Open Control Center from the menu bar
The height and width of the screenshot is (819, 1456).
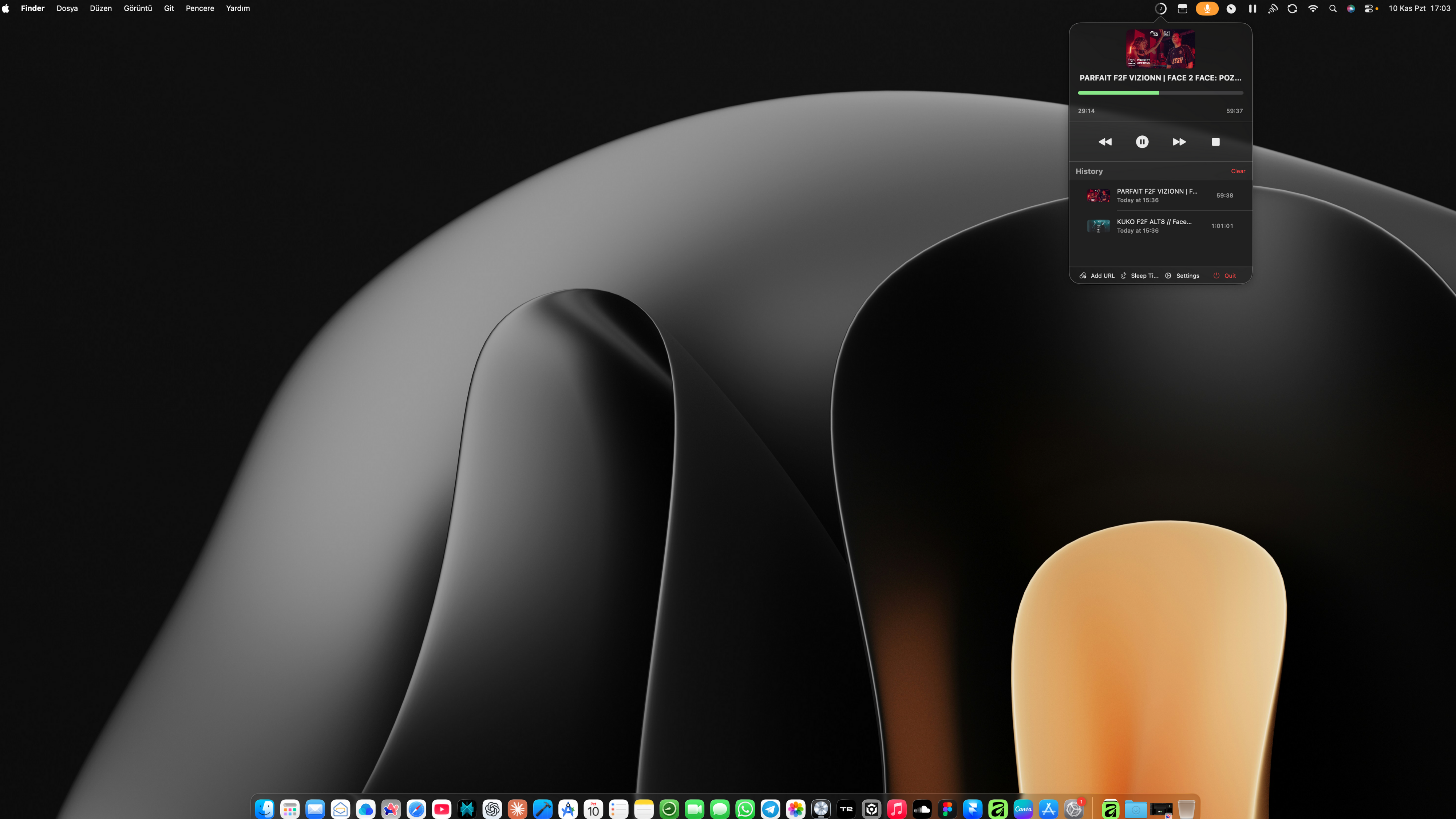pyautogui.click(x=1370, y=8)
